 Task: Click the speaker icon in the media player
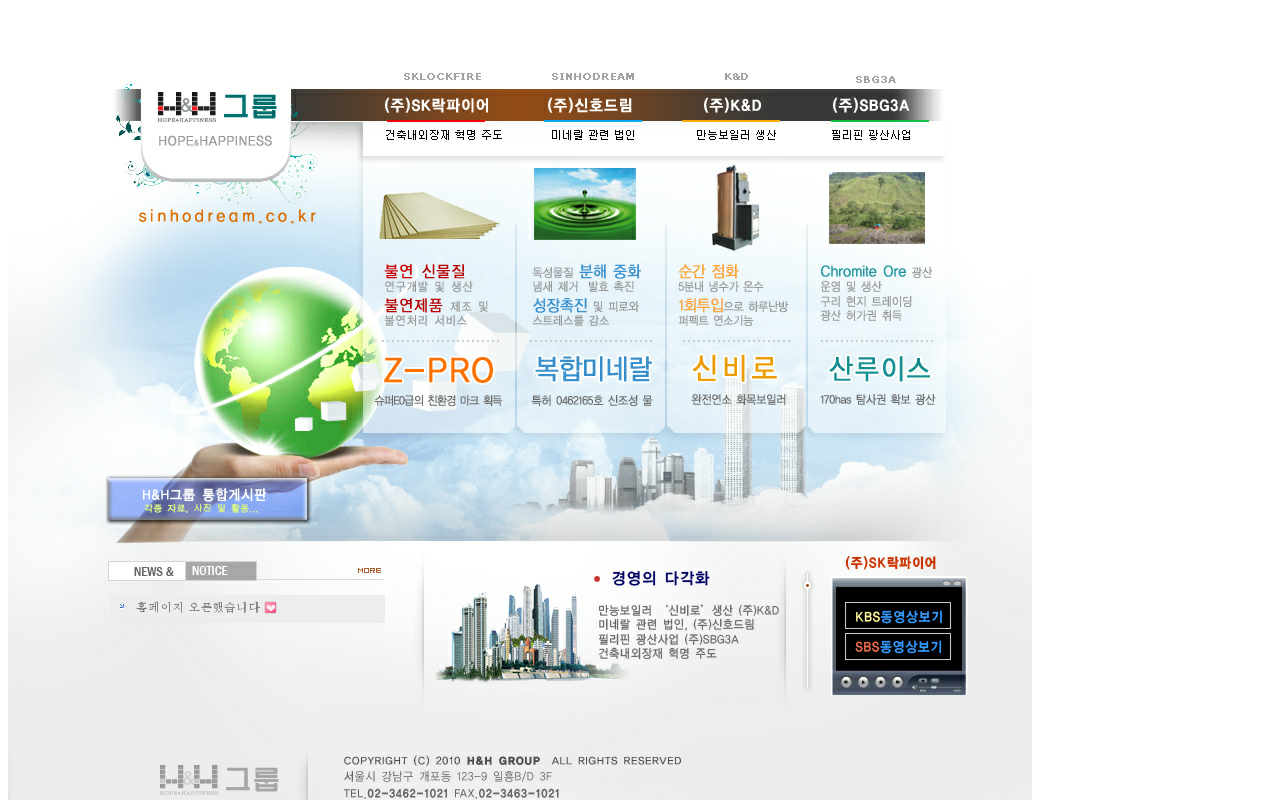914,688
